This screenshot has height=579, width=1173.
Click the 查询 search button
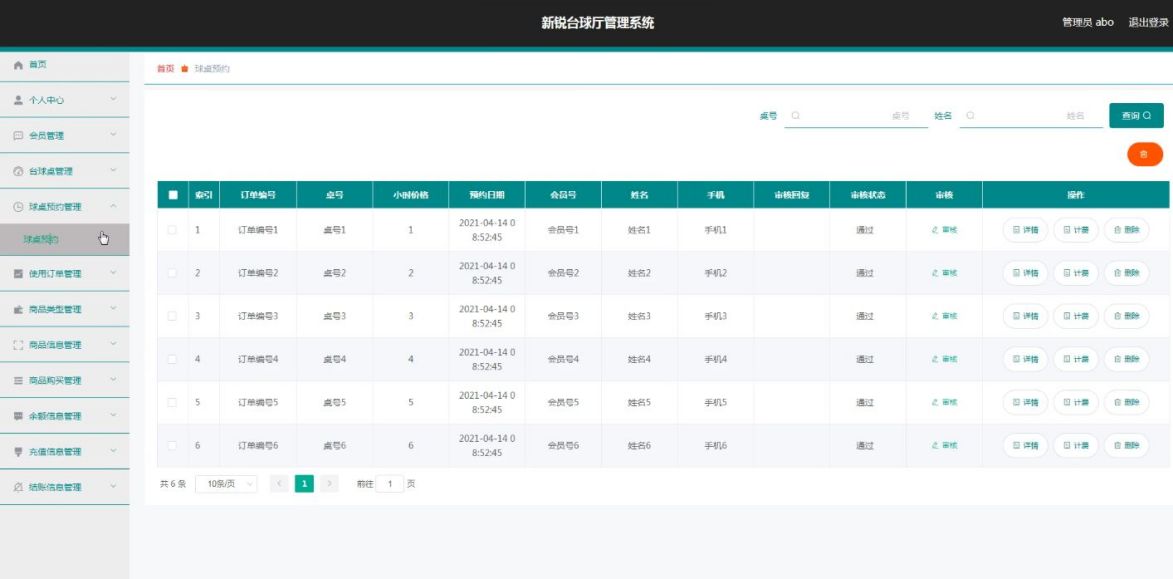1136,116
